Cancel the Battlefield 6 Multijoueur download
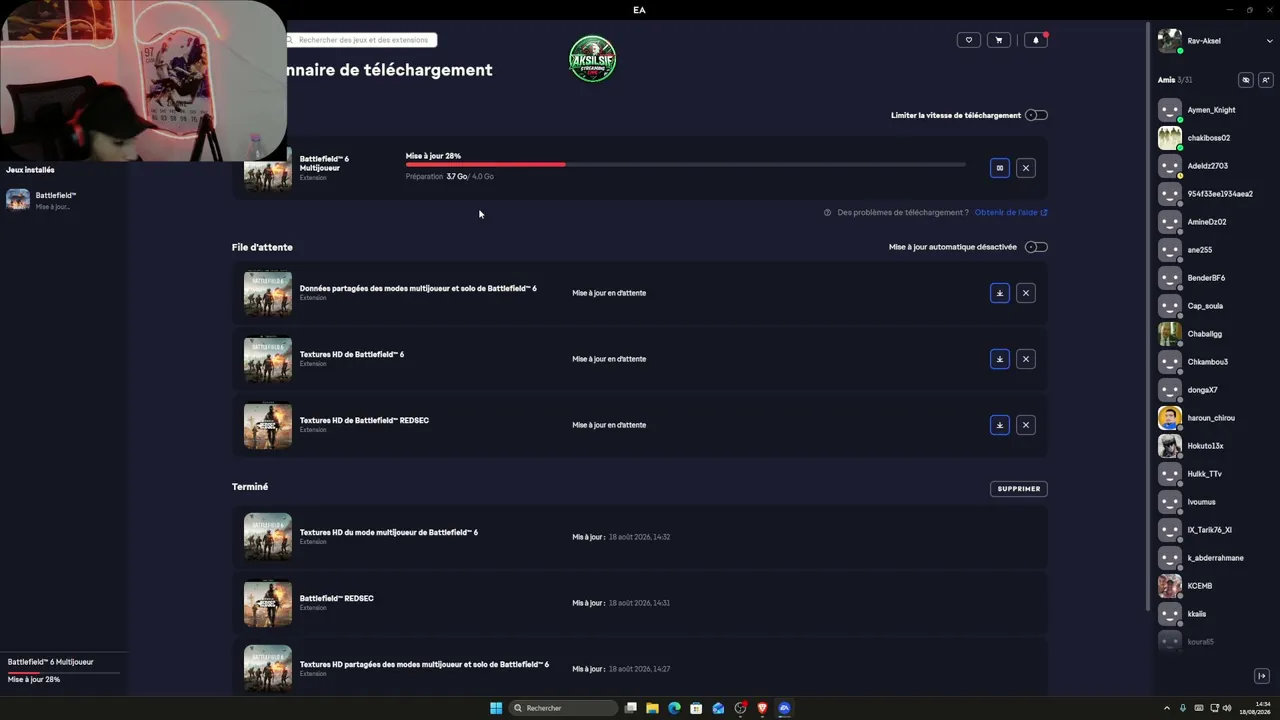The image size is (1280, 720). point(1025,168)
